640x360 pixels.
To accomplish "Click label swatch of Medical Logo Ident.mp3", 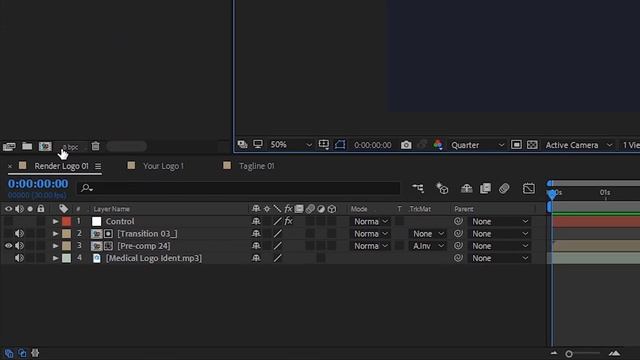I will pos(66,258).
